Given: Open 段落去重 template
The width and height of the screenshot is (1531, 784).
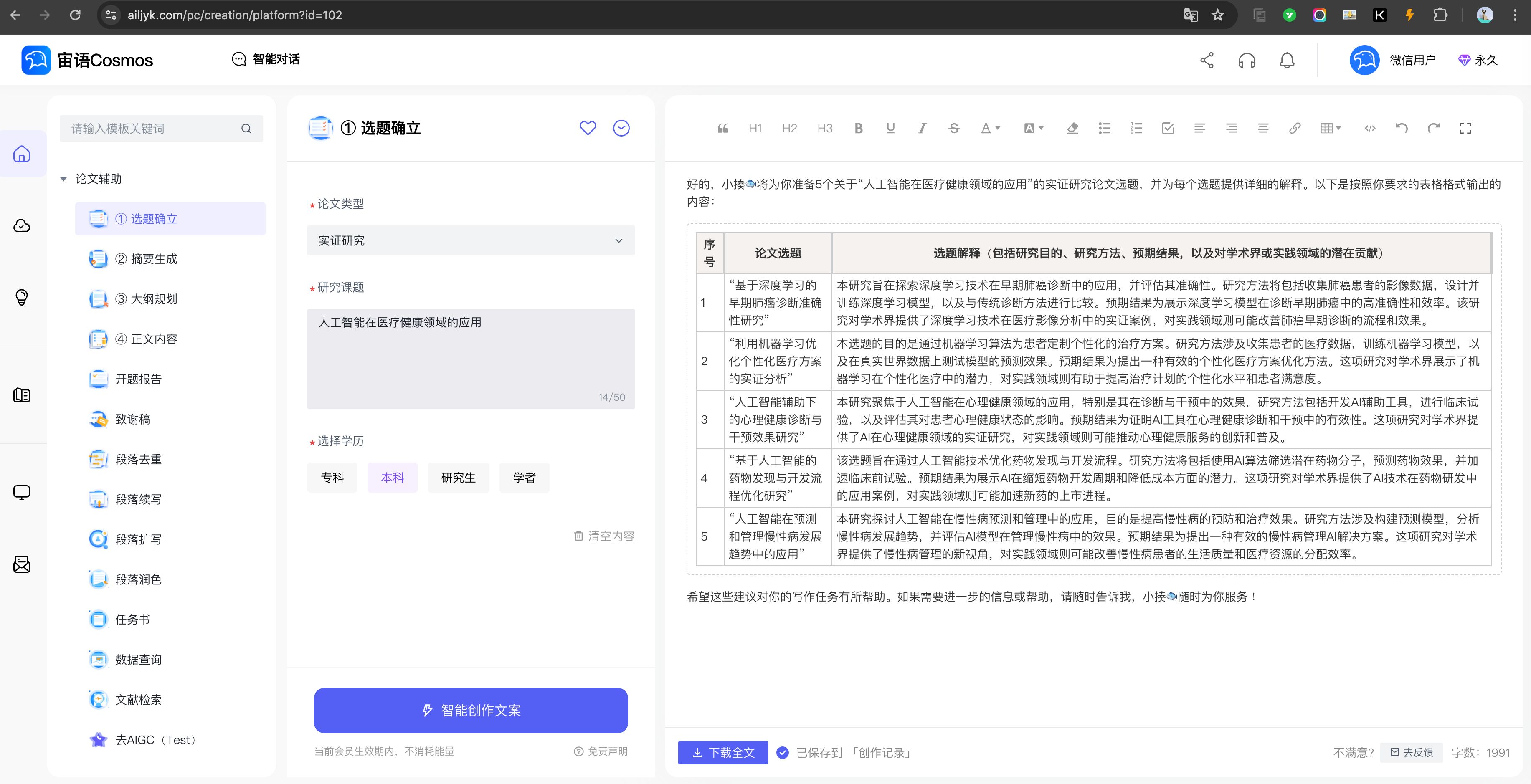Looking at the screenshot, I should tap(170, 459).
